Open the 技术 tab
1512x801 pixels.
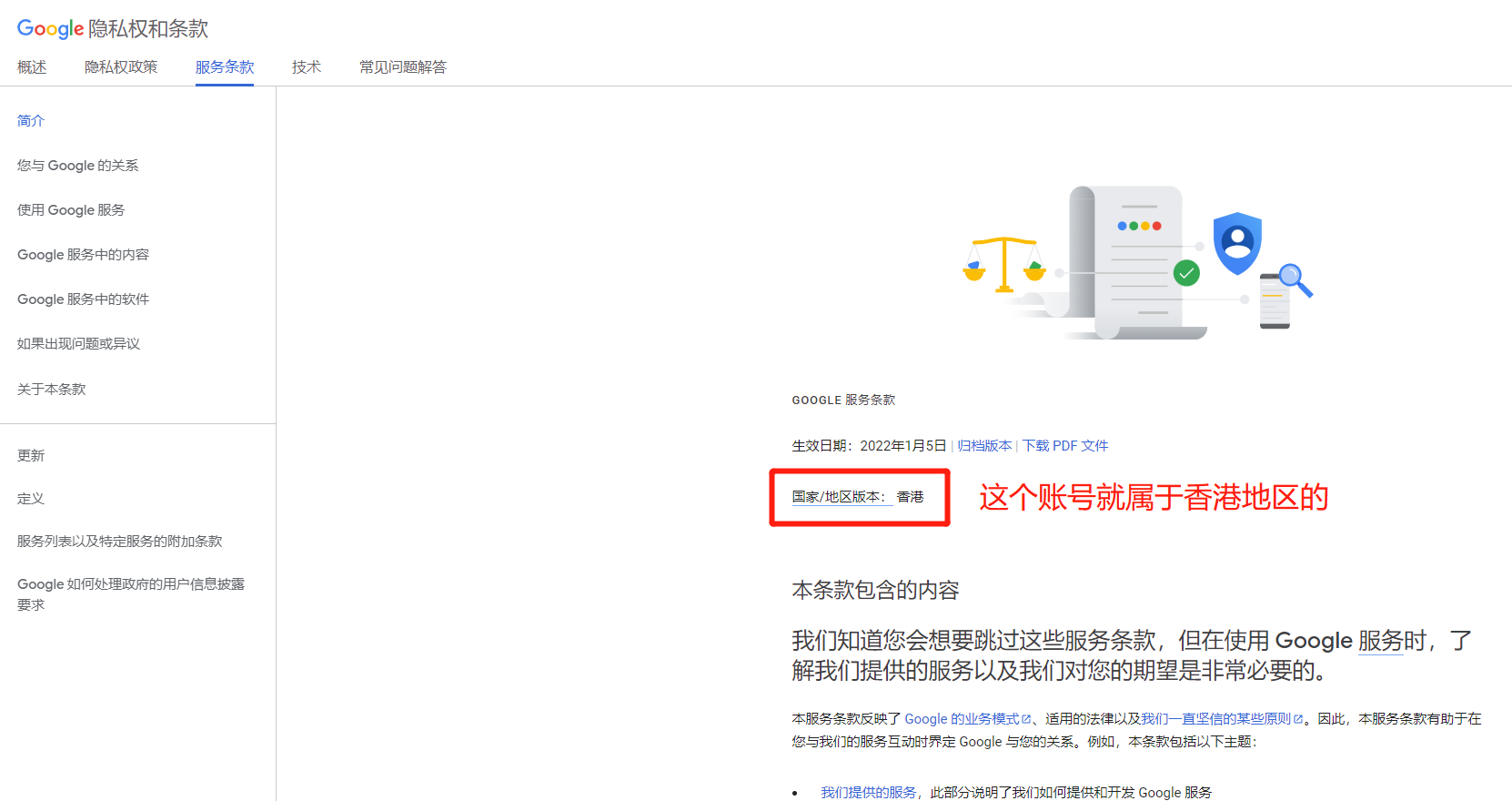coord(307,67)
